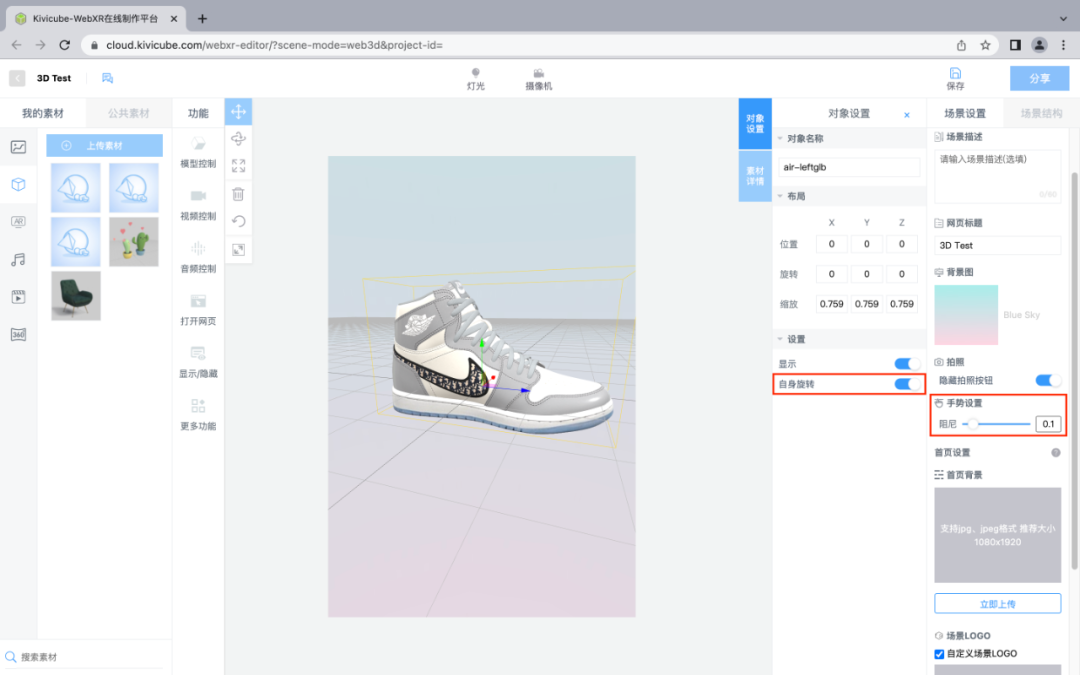Select the rotate tool in toolbar
Image resolution: width=1080 pixels, height=675 pixels.
[238, 138]
